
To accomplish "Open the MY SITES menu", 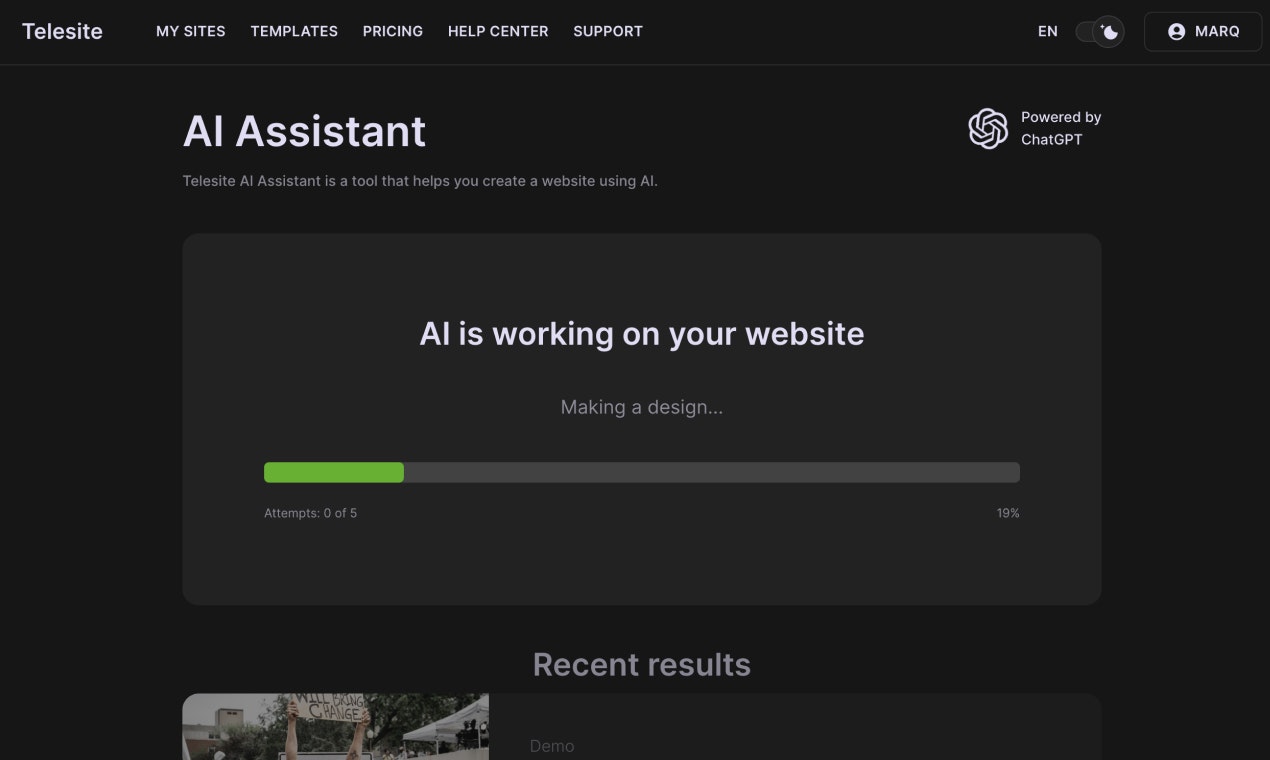I will [190, 31].
